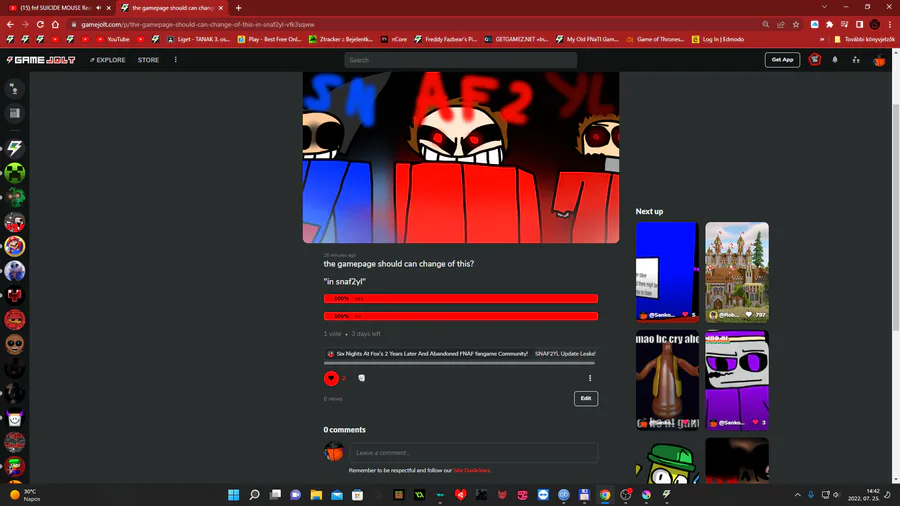Open the EXPLORE page

(x=107, y=60)
